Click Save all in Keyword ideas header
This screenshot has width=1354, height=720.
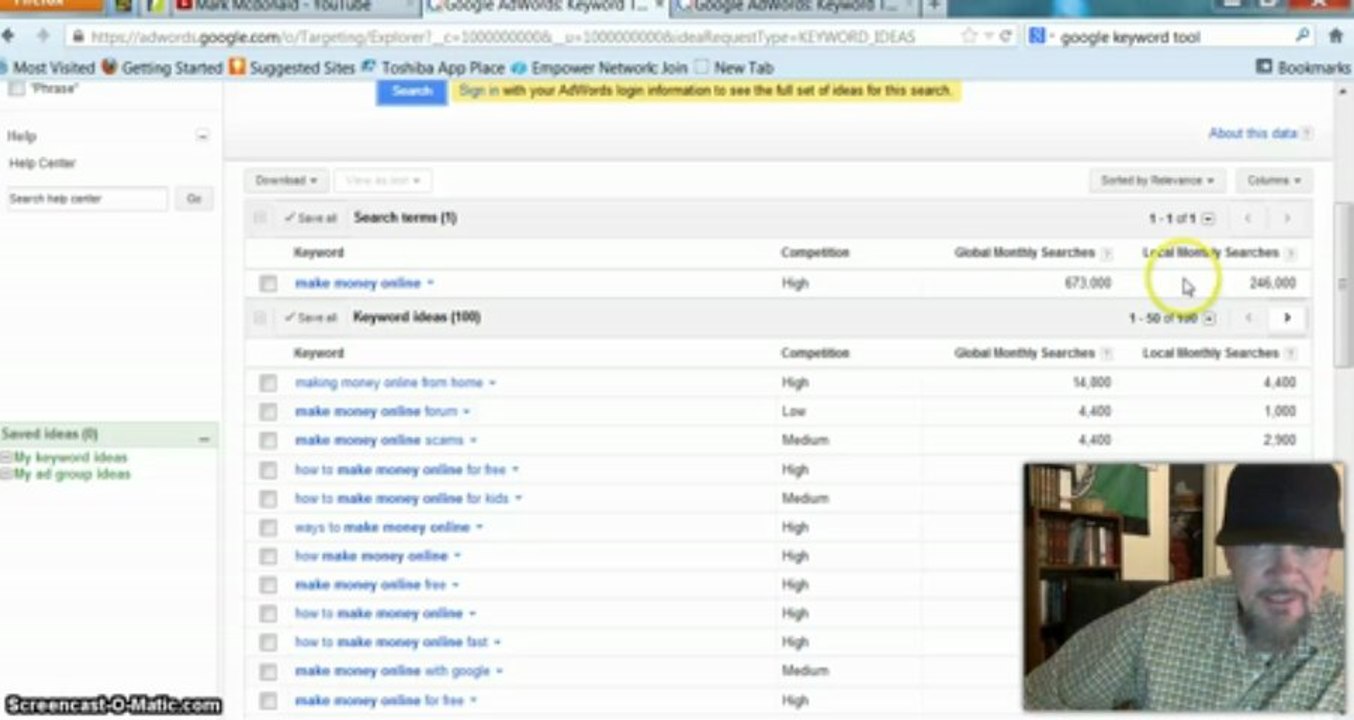311,318
